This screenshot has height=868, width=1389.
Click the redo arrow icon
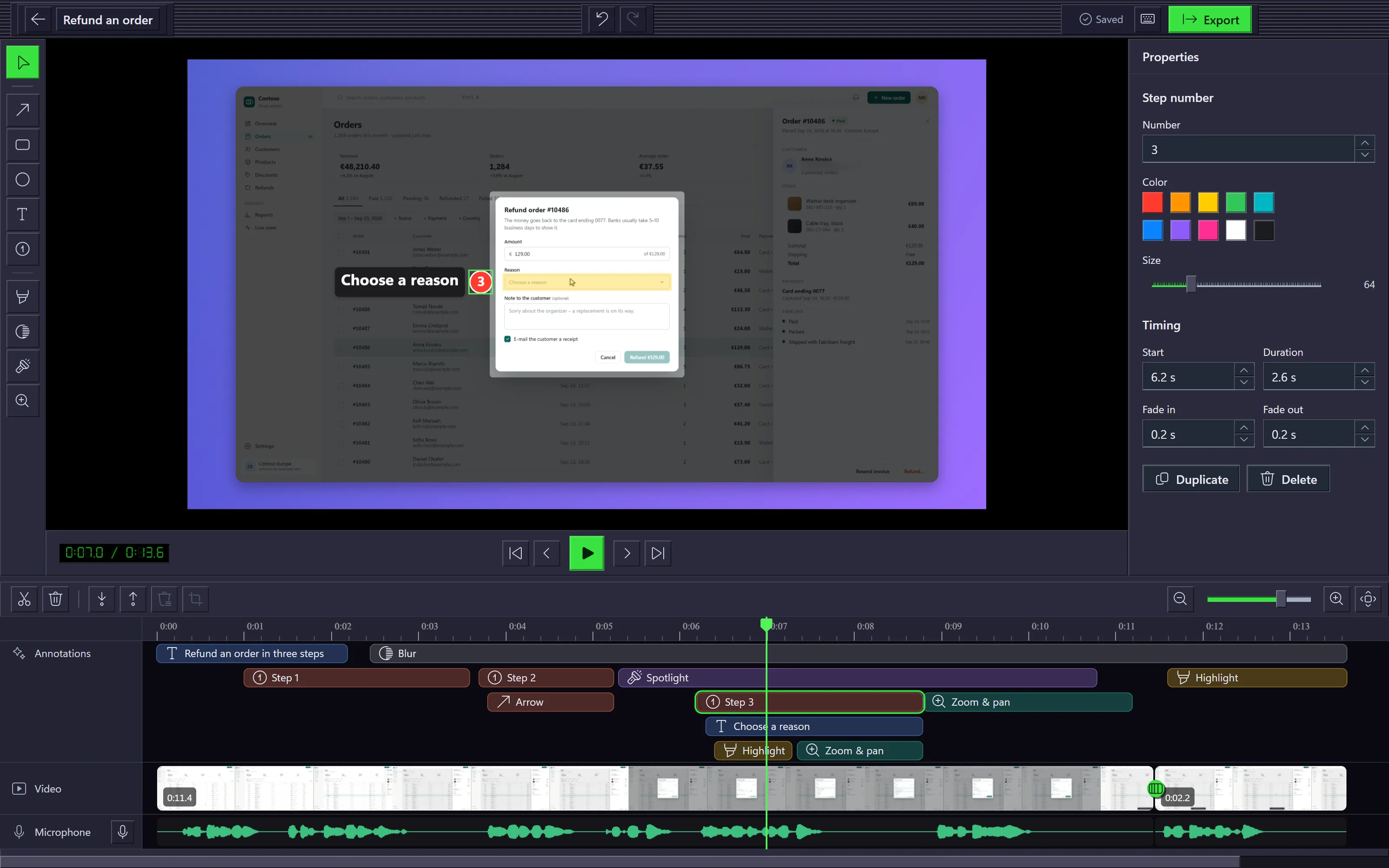(633, 20)
